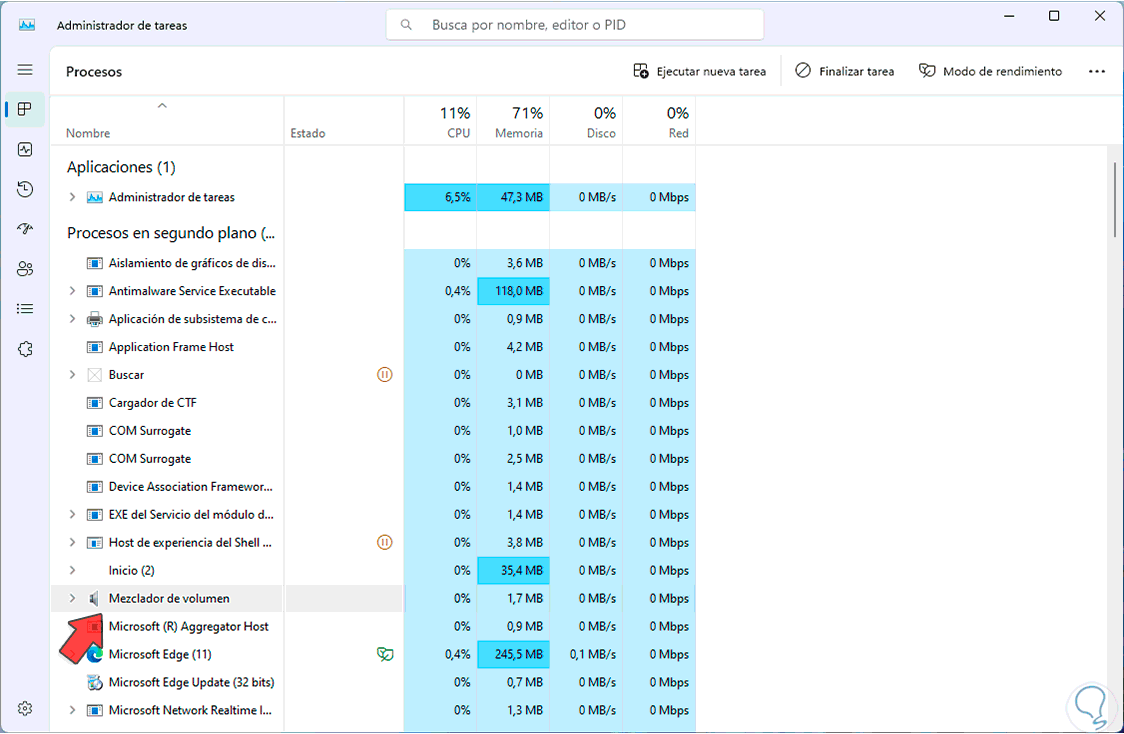
Task: Click the Administrador de tareas process icon
Action: coord(95,197)
